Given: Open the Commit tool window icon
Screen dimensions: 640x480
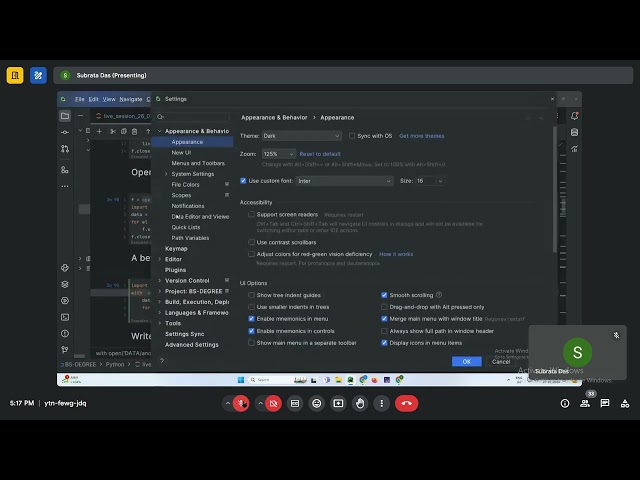Looking at the screenshot, I should [65, 132].
